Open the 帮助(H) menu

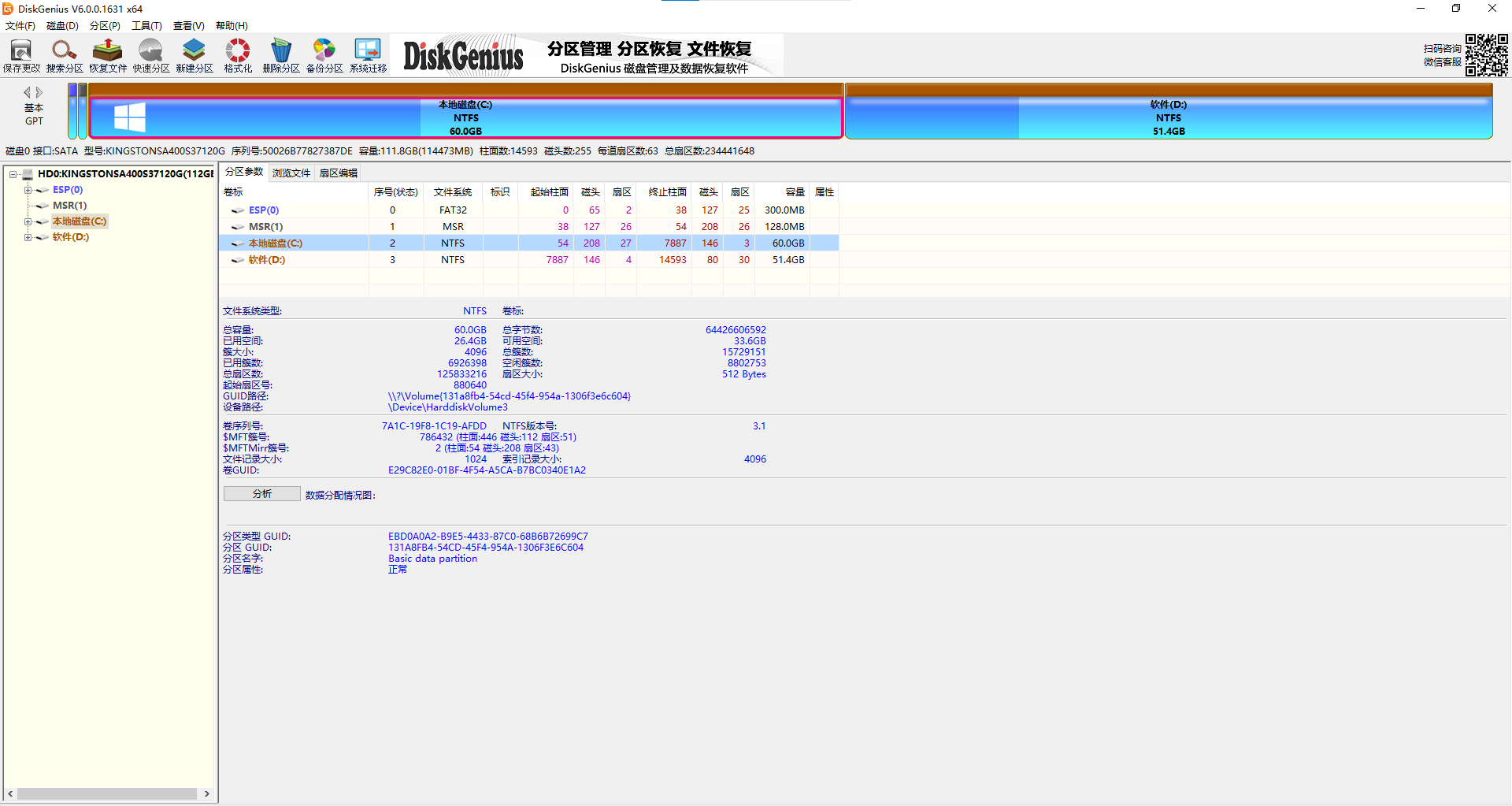click(232, 26)
